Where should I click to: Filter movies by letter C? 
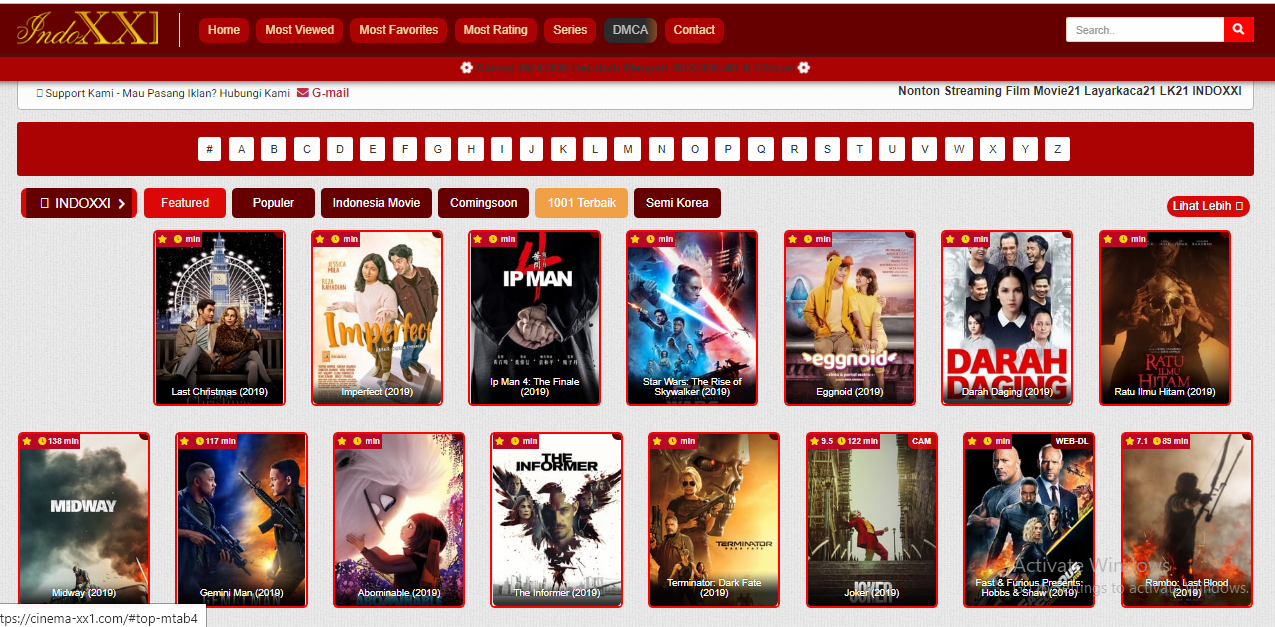click(307, 150)
